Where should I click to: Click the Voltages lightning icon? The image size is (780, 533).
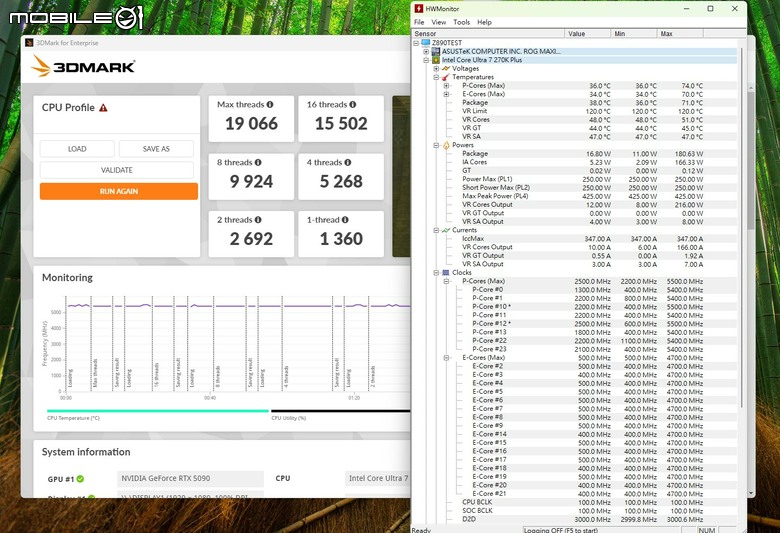click(x=446, y=68)
